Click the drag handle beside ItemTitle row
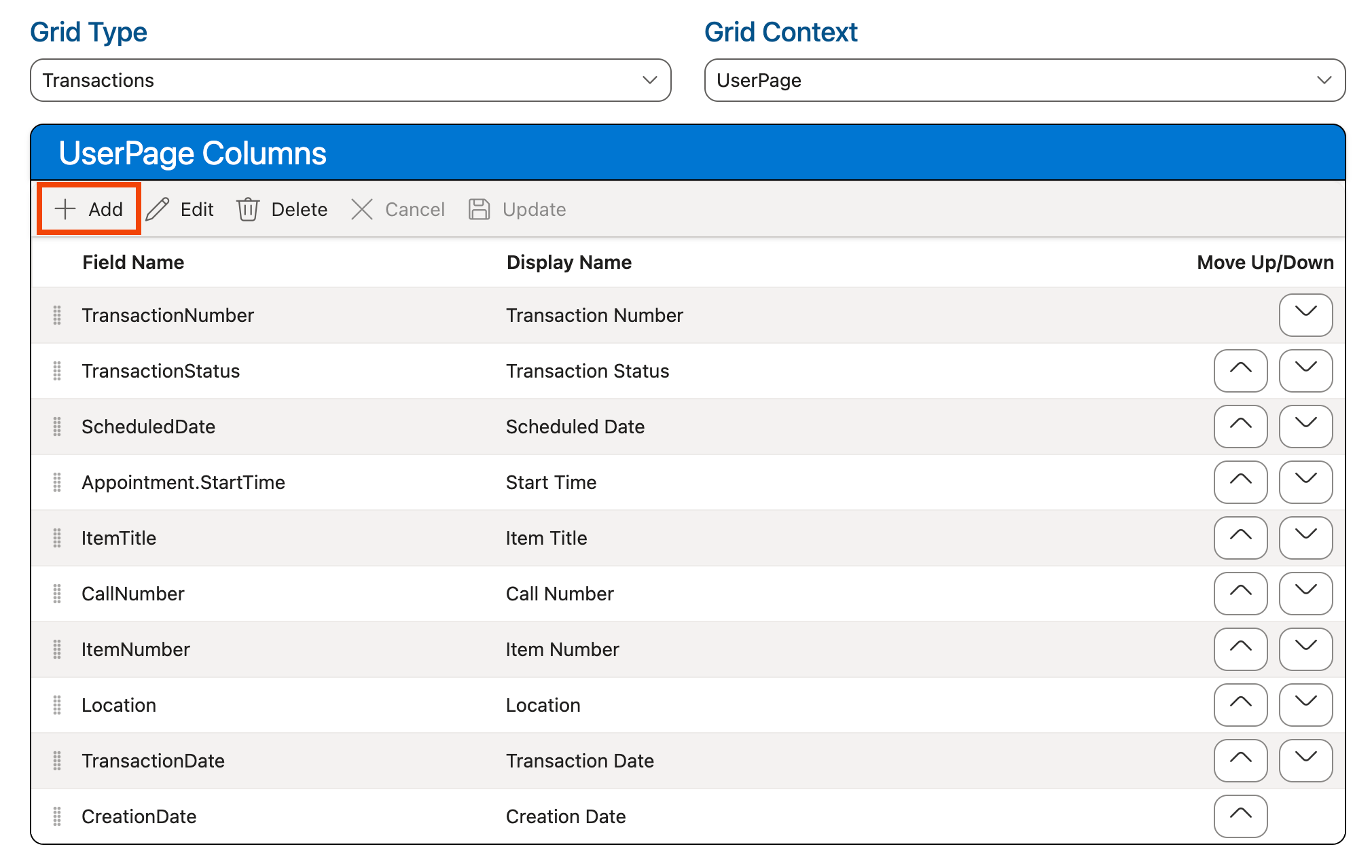The width and height of the screenshot is (1372, 868). coord(58,538)
